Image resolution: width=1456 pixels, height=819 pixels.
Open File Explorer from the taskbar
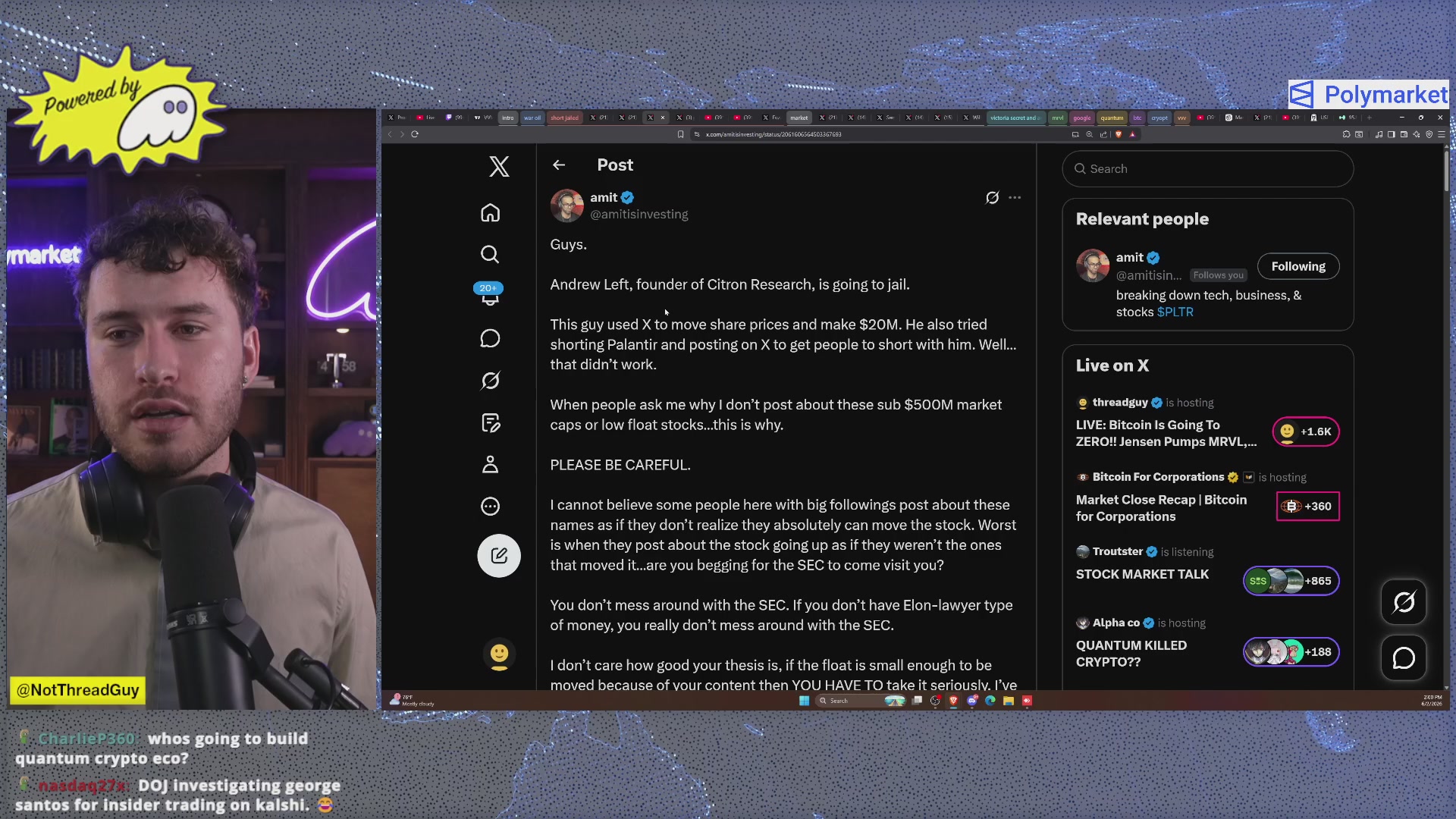1009,701
